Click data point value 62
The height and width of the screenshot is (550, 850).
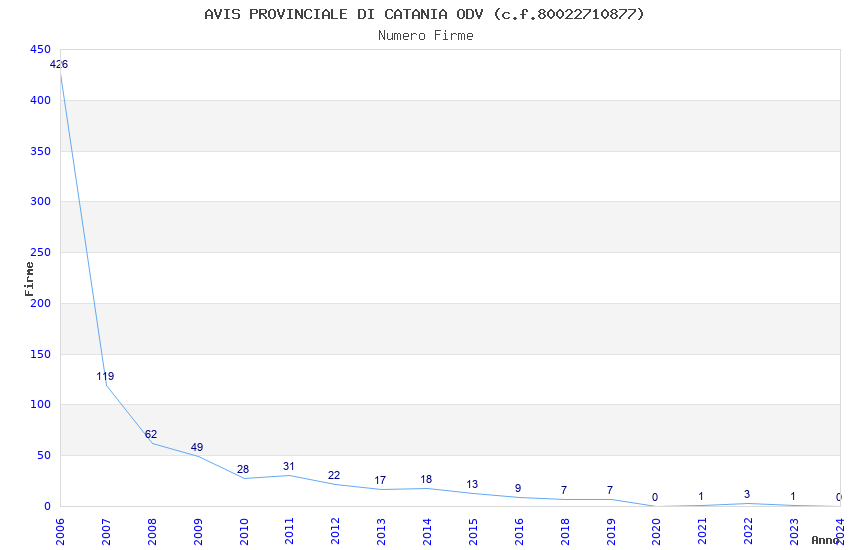coord(151,434)
